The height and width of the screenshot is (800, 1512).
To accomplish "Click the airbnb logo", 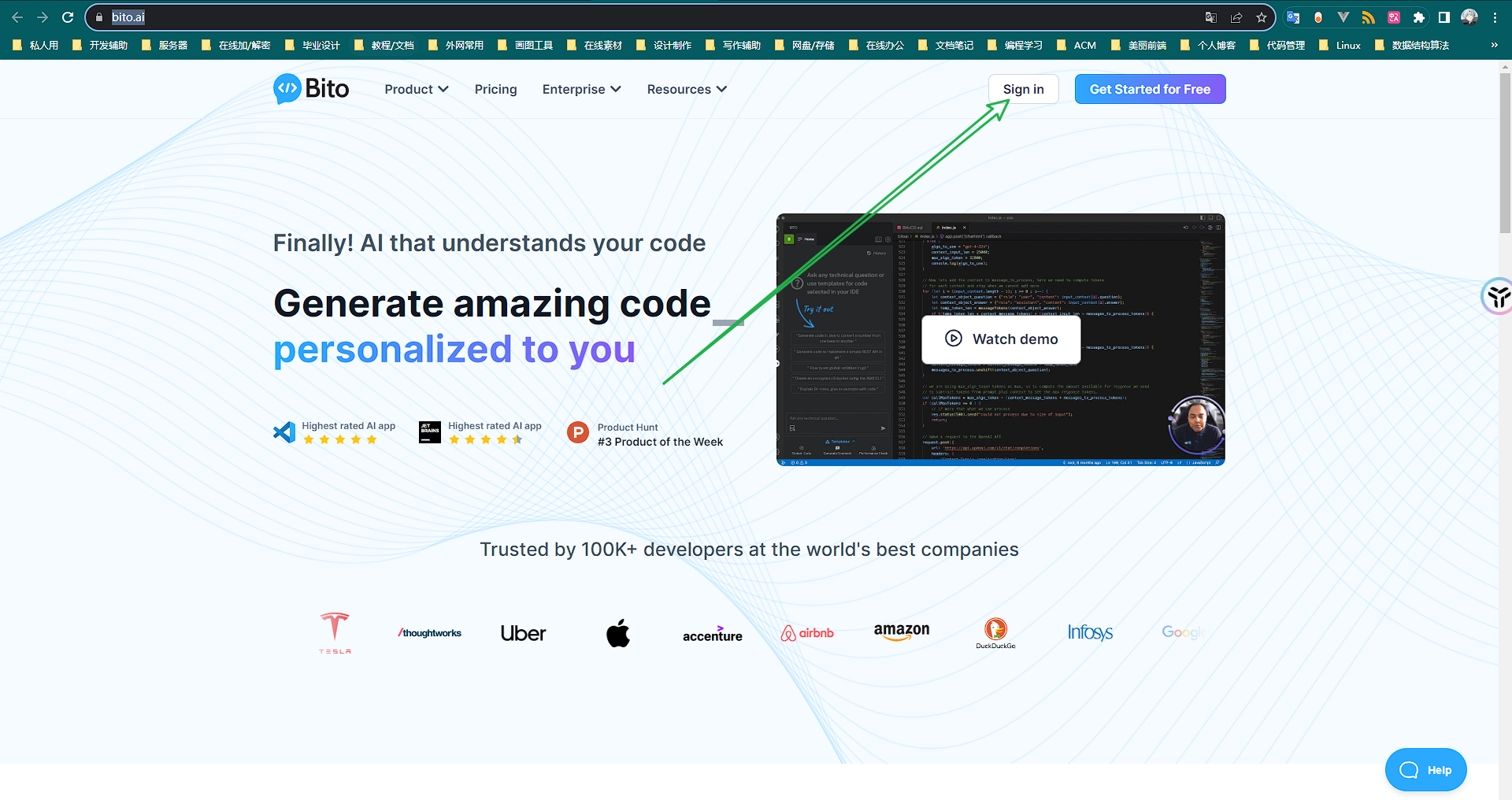I will click(807, 633).
